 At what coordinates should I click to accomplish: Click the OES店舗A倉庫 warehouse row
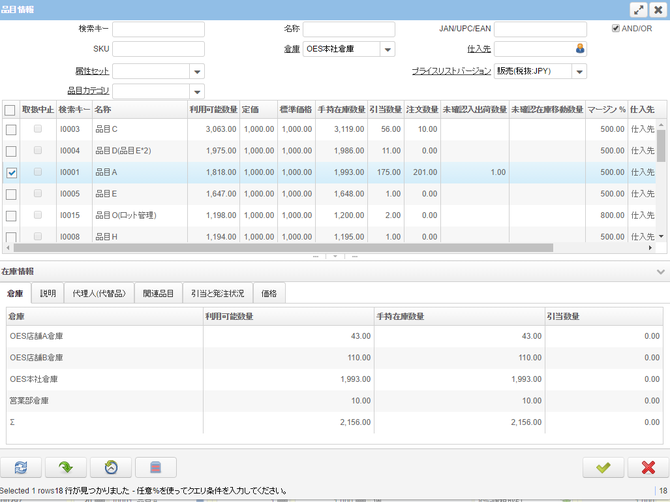click(x=335, y=337)
